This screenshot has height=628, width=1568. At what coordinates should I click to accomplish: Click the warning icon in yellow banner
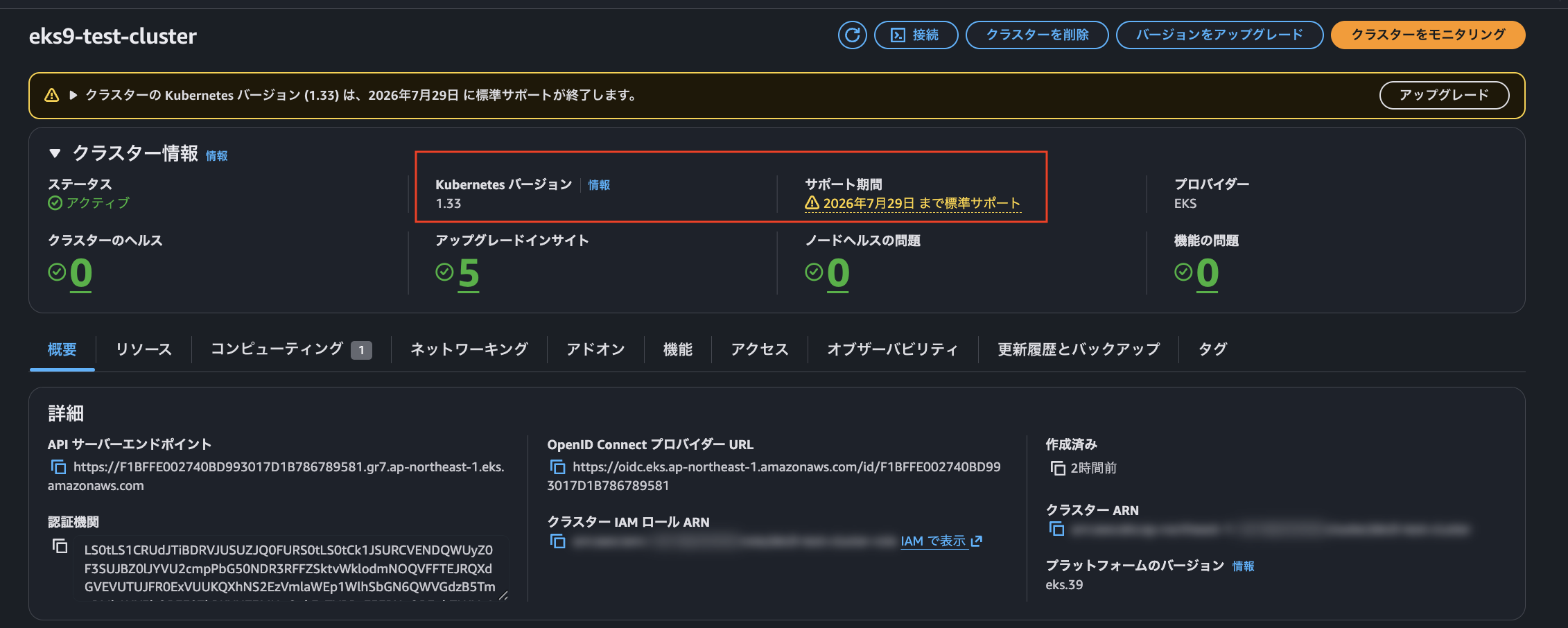52,95
